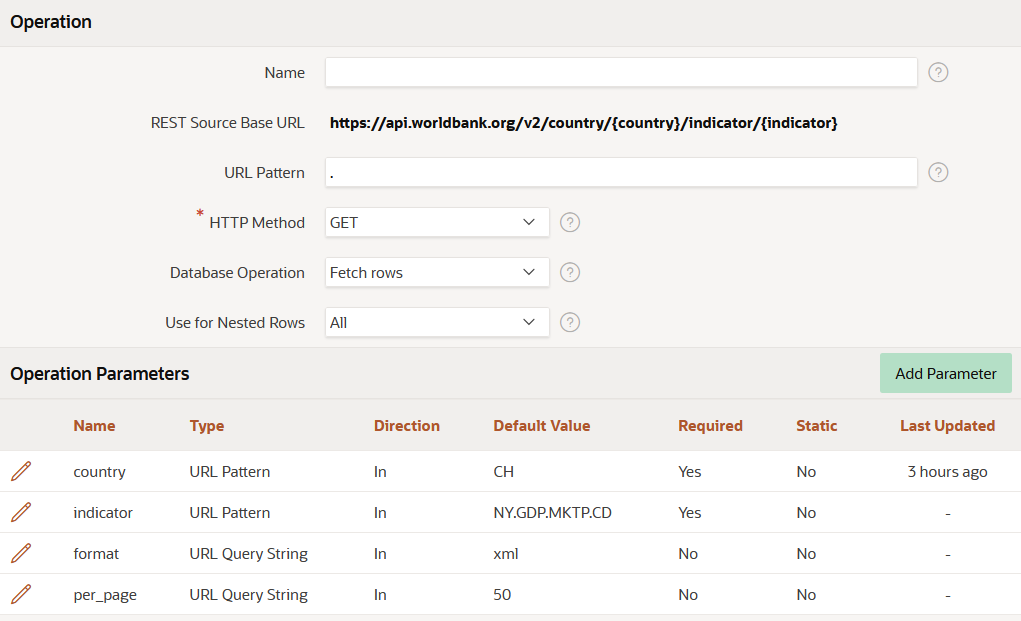Open the HTTP Method dropdown
1021x621 pixels.
pyautogui.click(x=437, y=222)
